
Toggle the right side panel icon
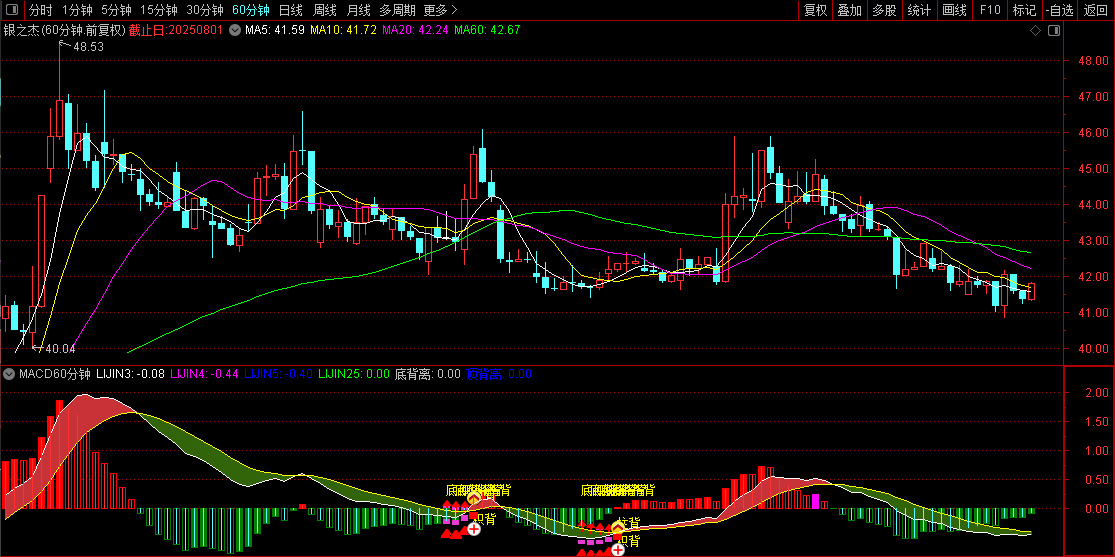tap(1054, 31)
